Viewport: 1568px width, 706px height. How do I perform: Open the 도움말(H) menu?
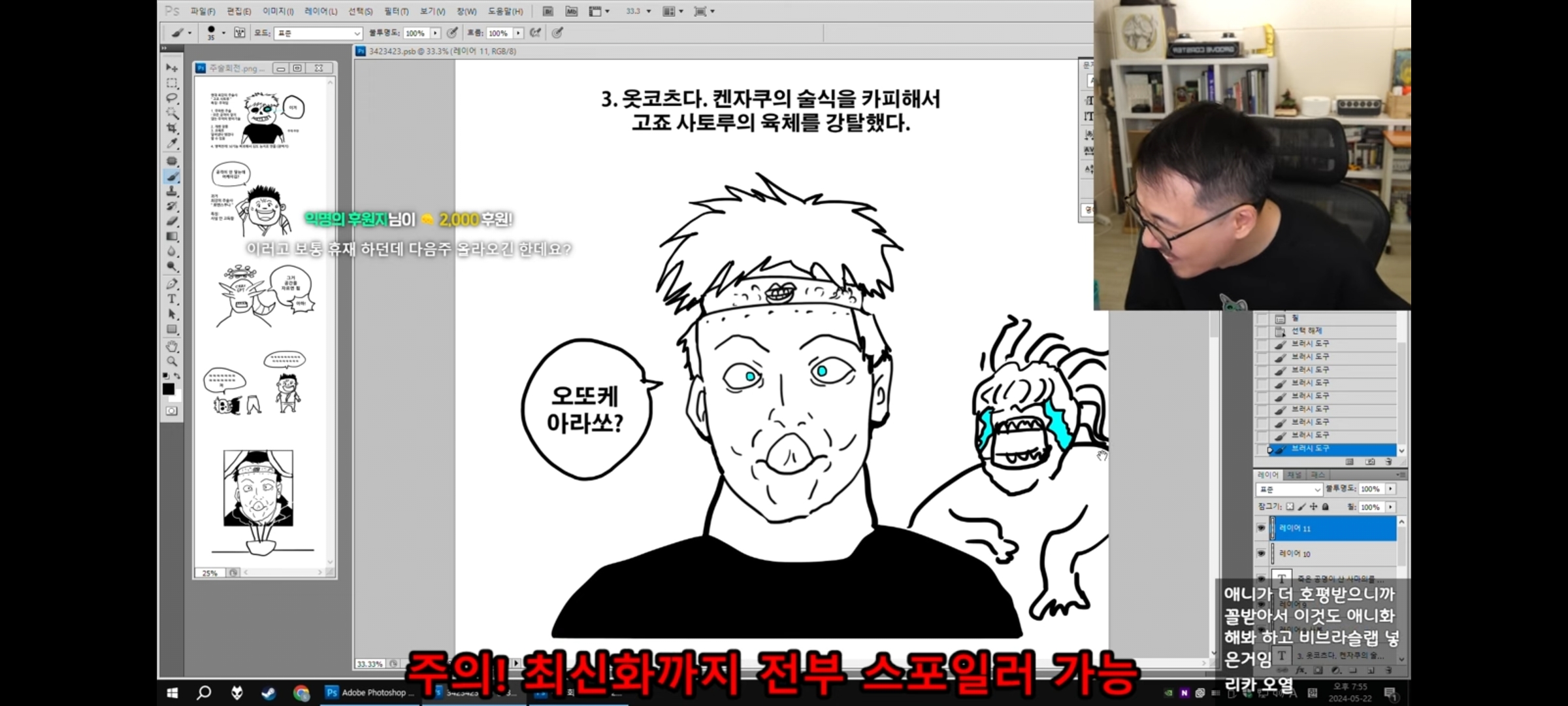[505, 11]
